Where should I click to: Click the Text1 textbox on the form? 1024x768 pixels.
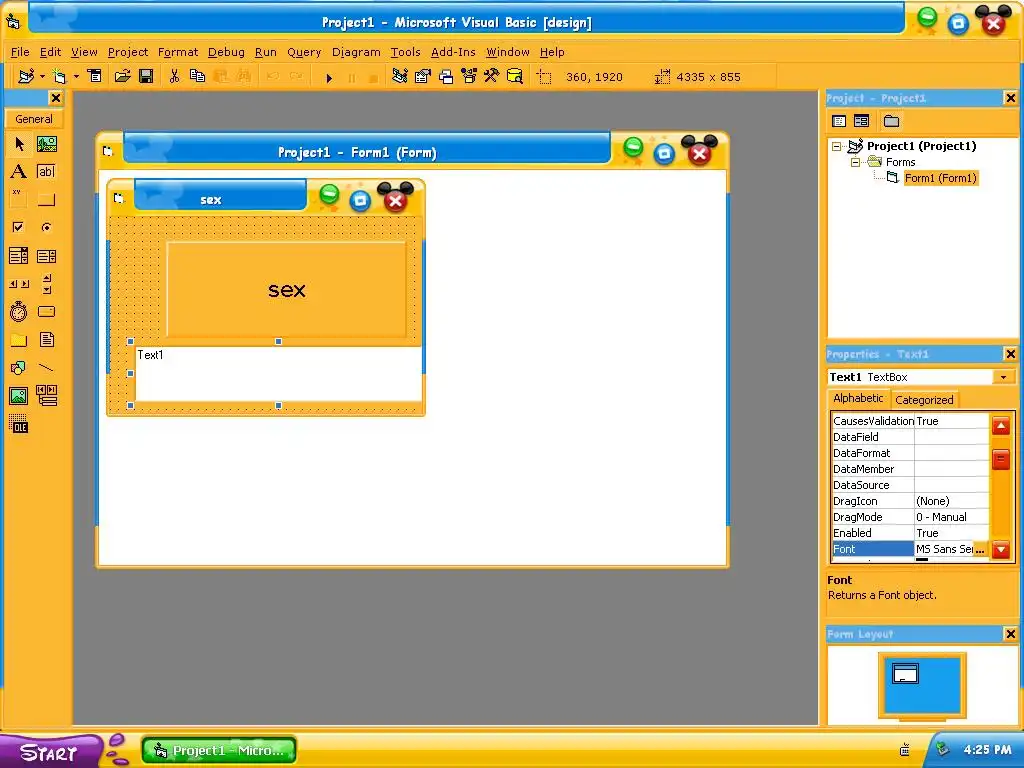tap(278, 374)
